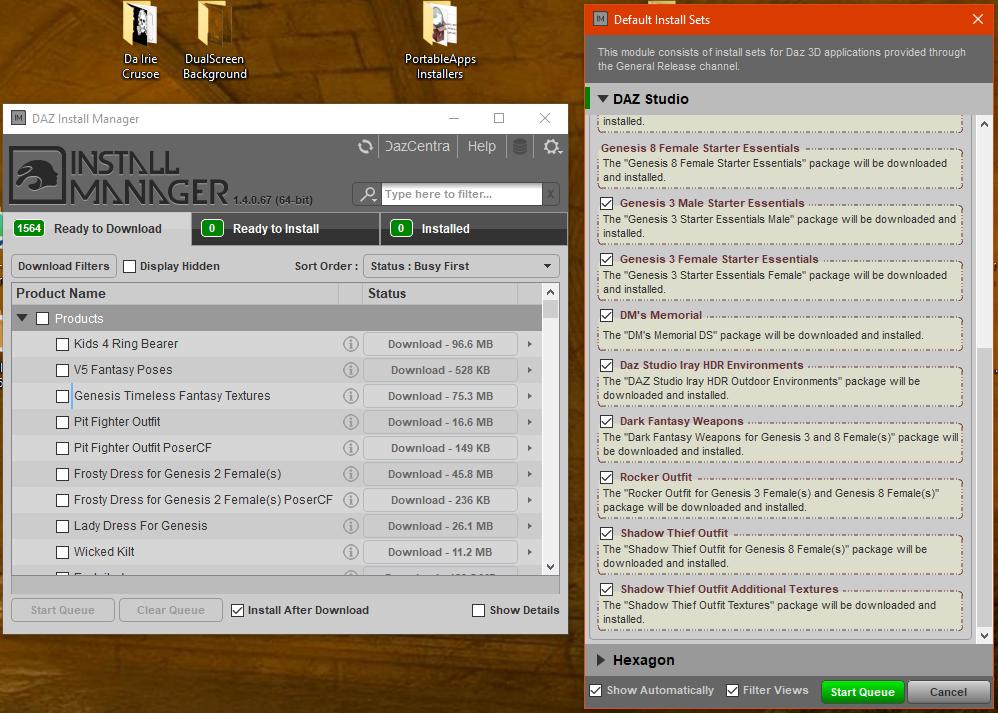Click the Install Manager logo
The image size is (998, 713).
click(119, 176)
